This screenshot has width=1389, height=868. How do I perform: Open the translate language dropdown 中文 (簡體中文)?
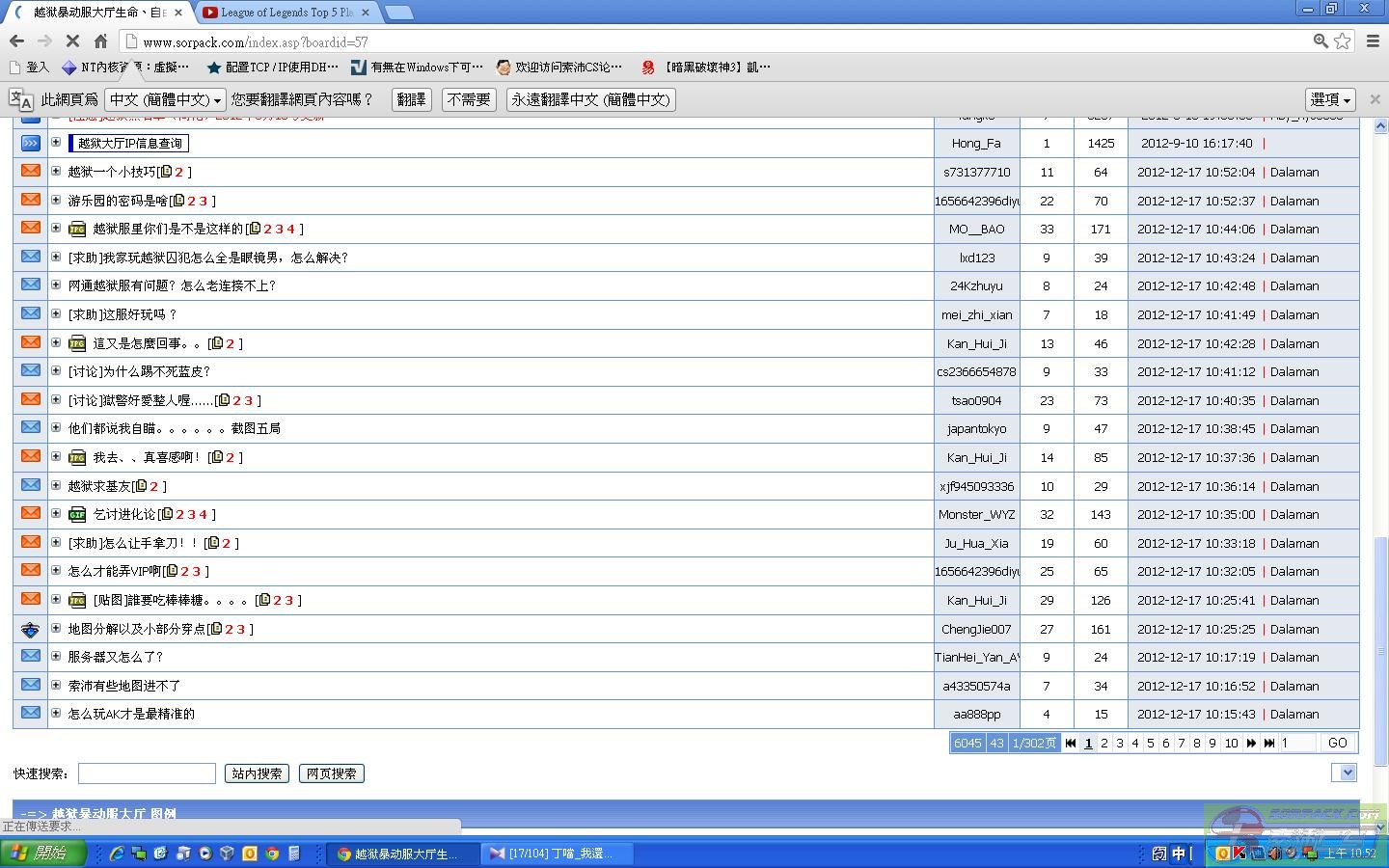[x=165, y=100]
